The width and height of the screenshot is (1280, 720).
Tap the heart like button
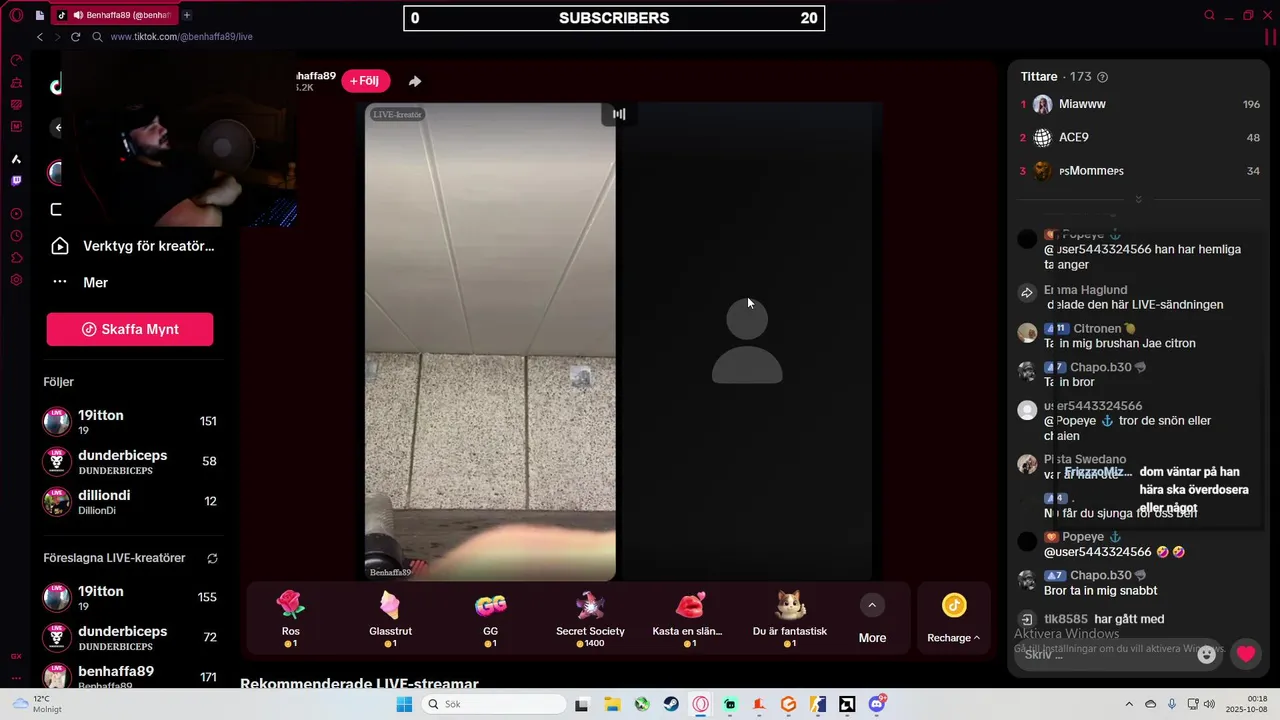coord(1245,654)
